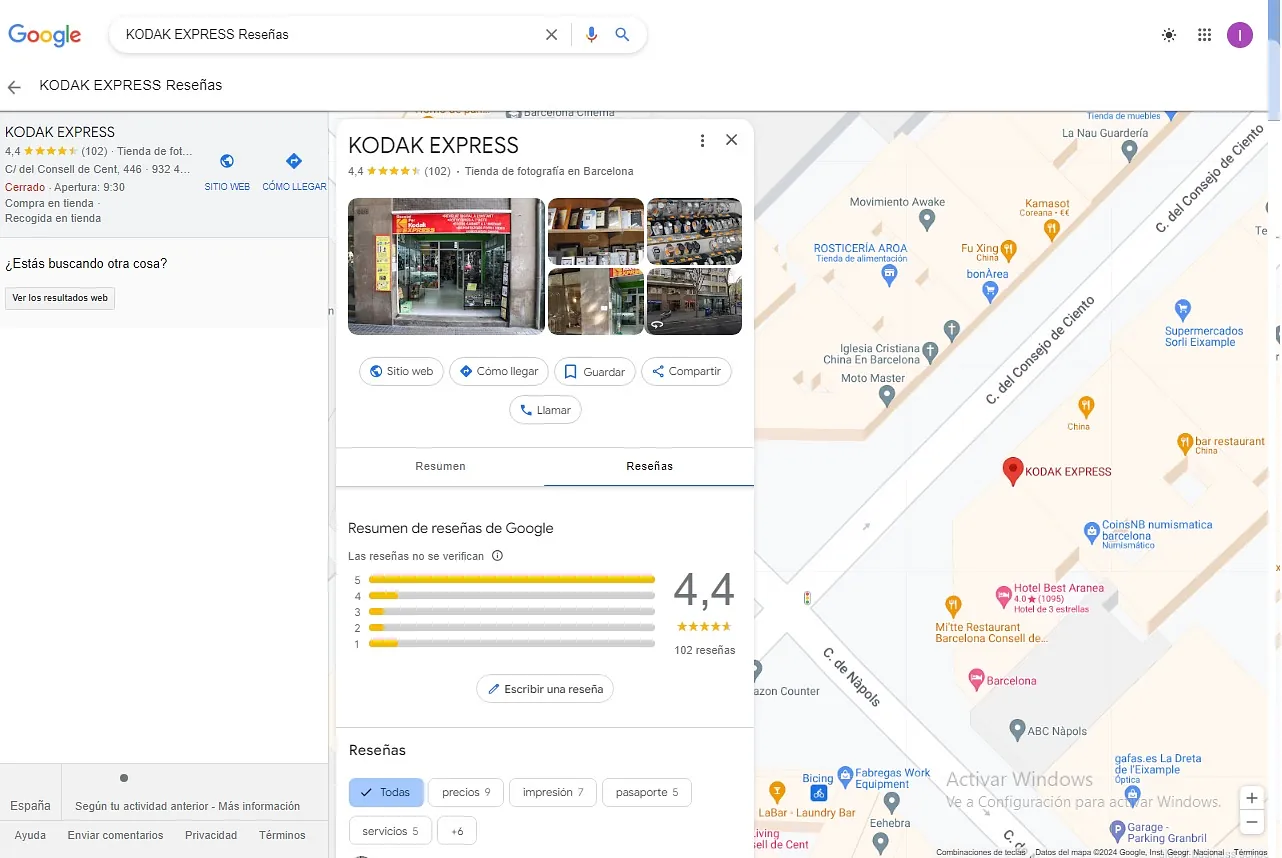Filter reviews by servicios
The width and height of the screenshot is (1282, 858).
390,831
